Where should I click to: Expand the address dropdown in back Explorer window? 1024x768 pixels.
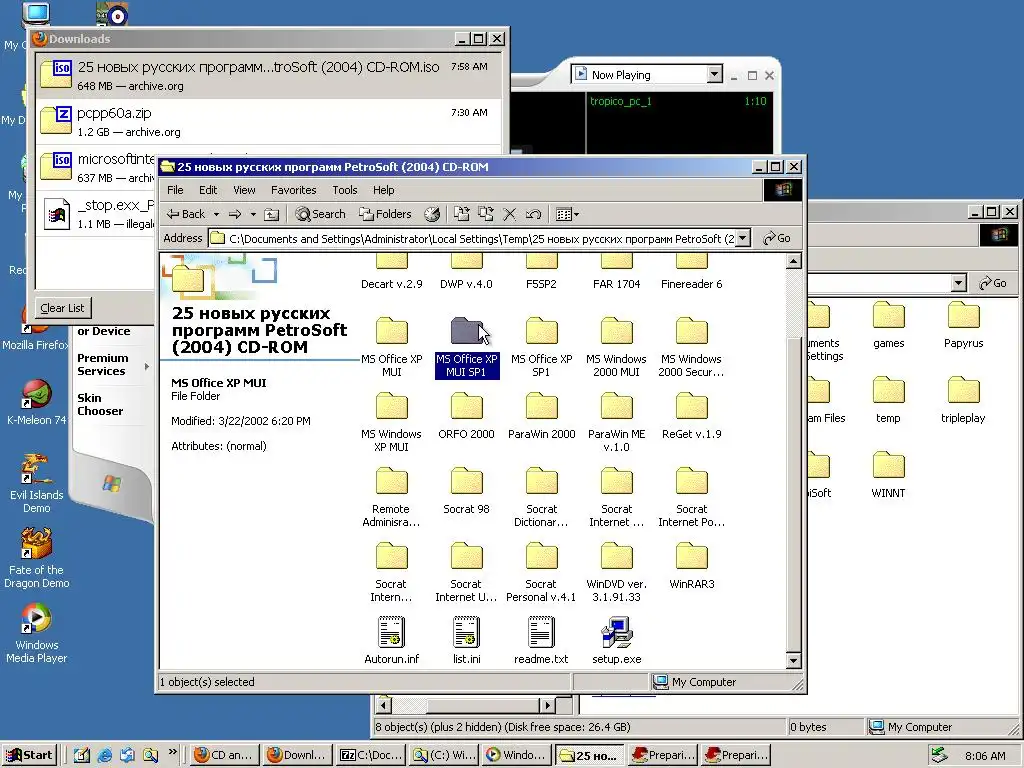pyautogui.click(x=958, y=283)
